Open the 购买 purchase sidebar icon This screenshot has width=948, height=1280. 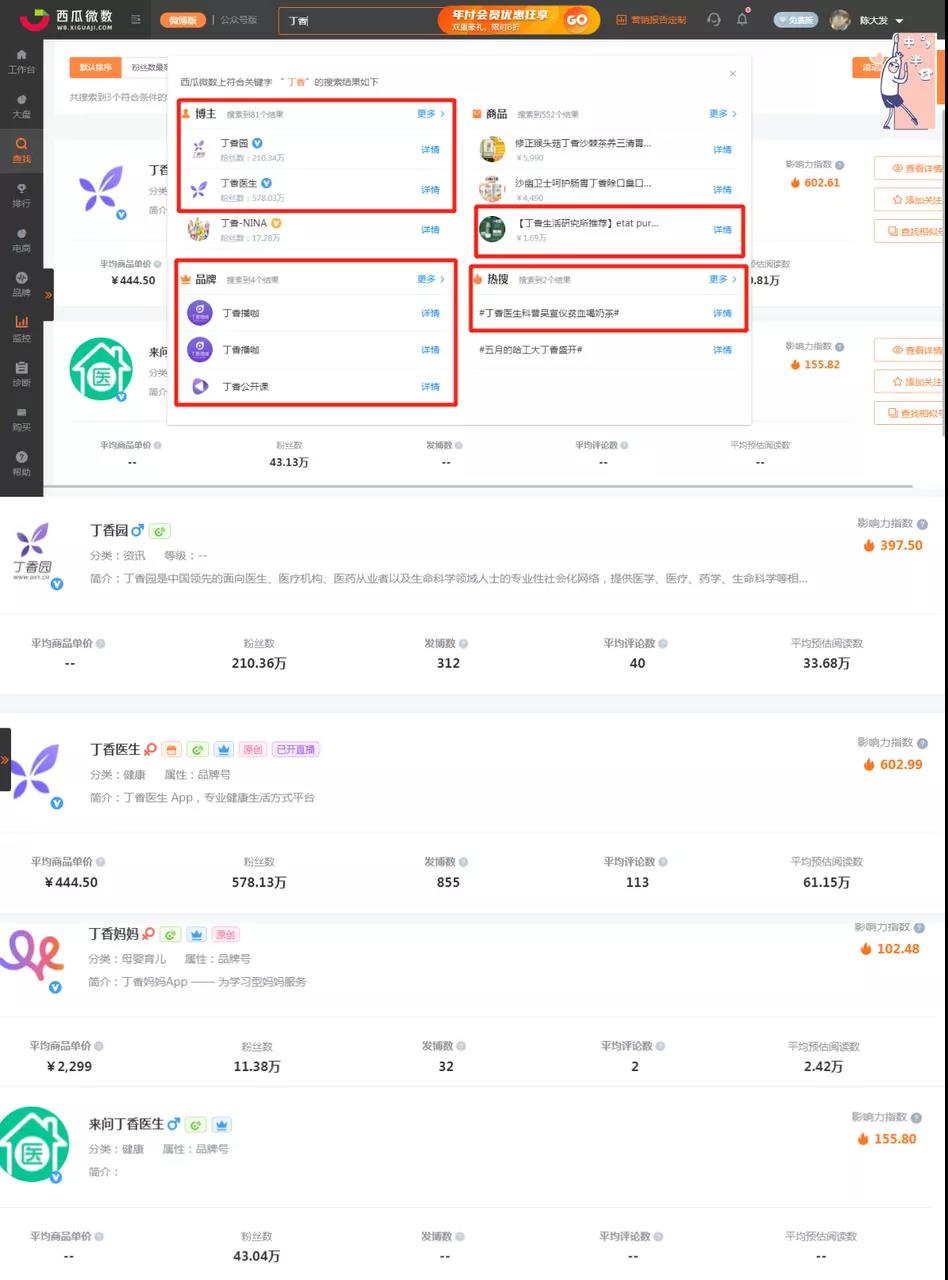click(21, 417)
